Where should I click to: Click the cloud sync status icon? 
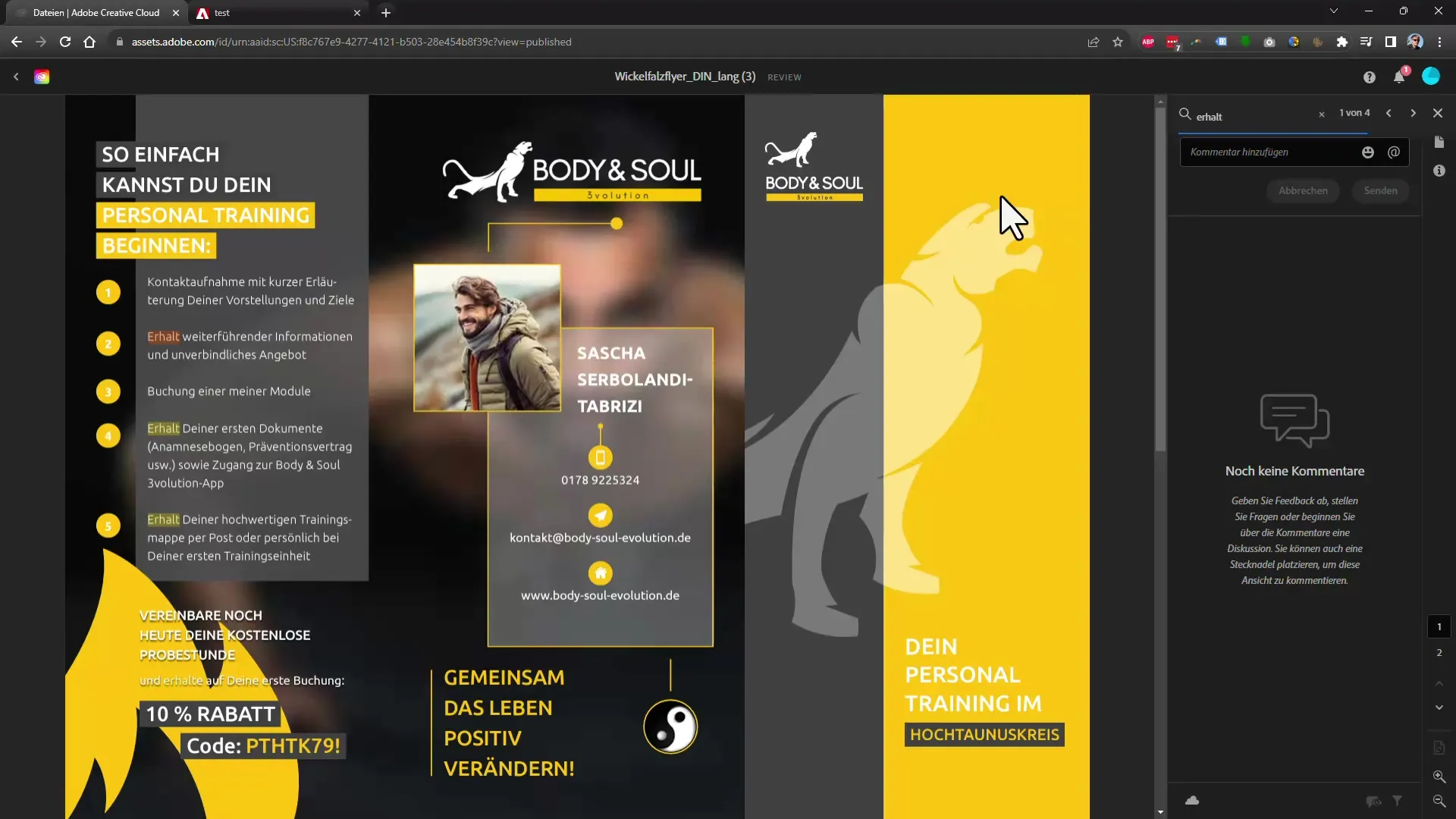(x=1192, y=801)
